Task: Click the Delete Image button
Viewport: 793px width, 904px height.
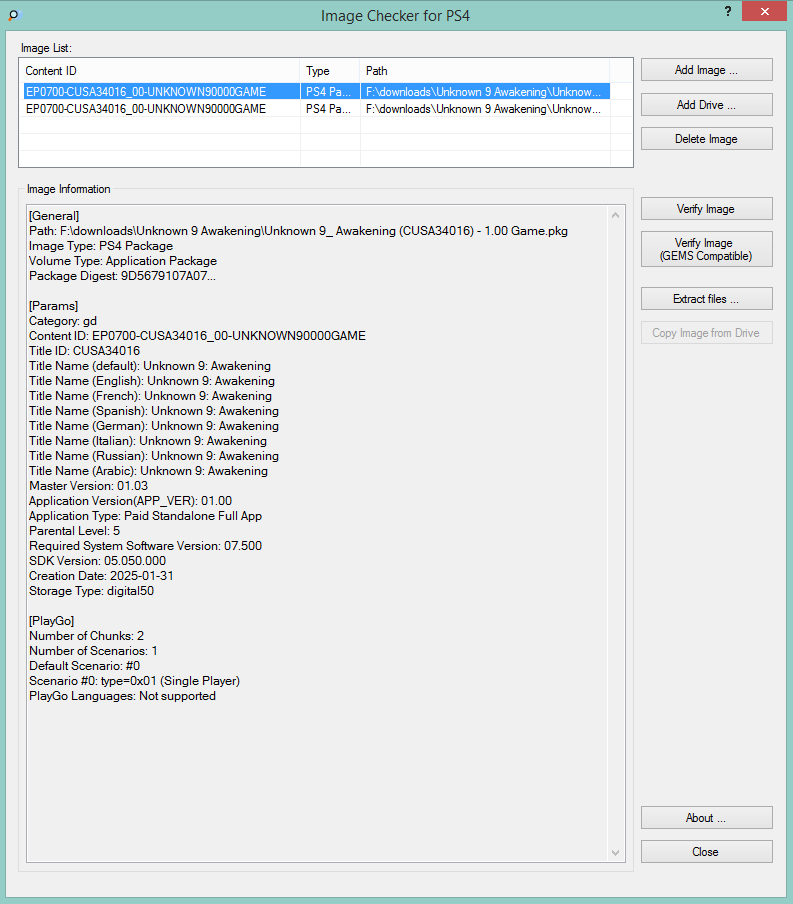Action: pyautogui.click(x=706, y=138)
